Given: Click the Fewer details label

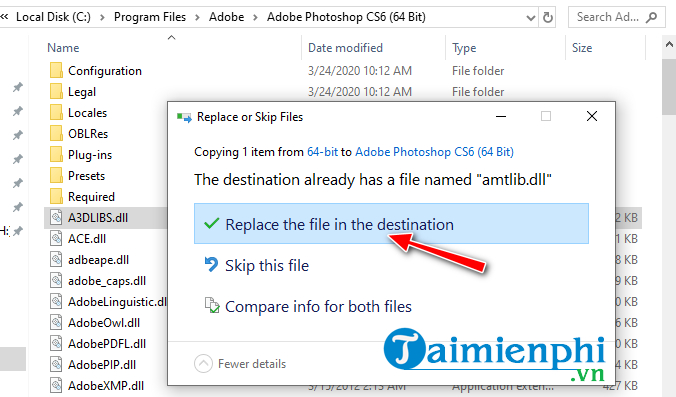Looking at the screenshot, I should [252, 364].
